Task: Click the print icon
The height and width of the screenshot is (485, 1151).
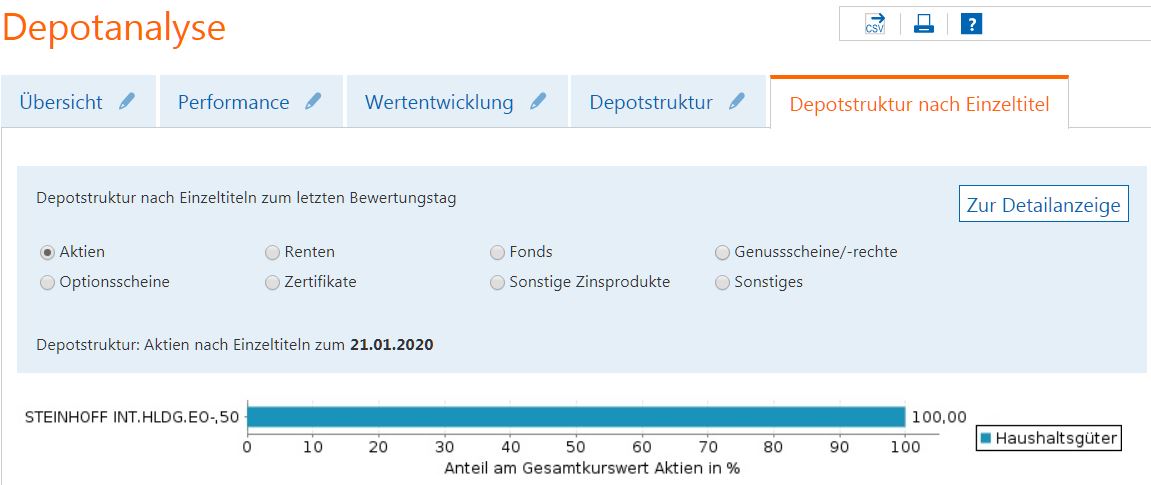Action: (x=923, y=24)
